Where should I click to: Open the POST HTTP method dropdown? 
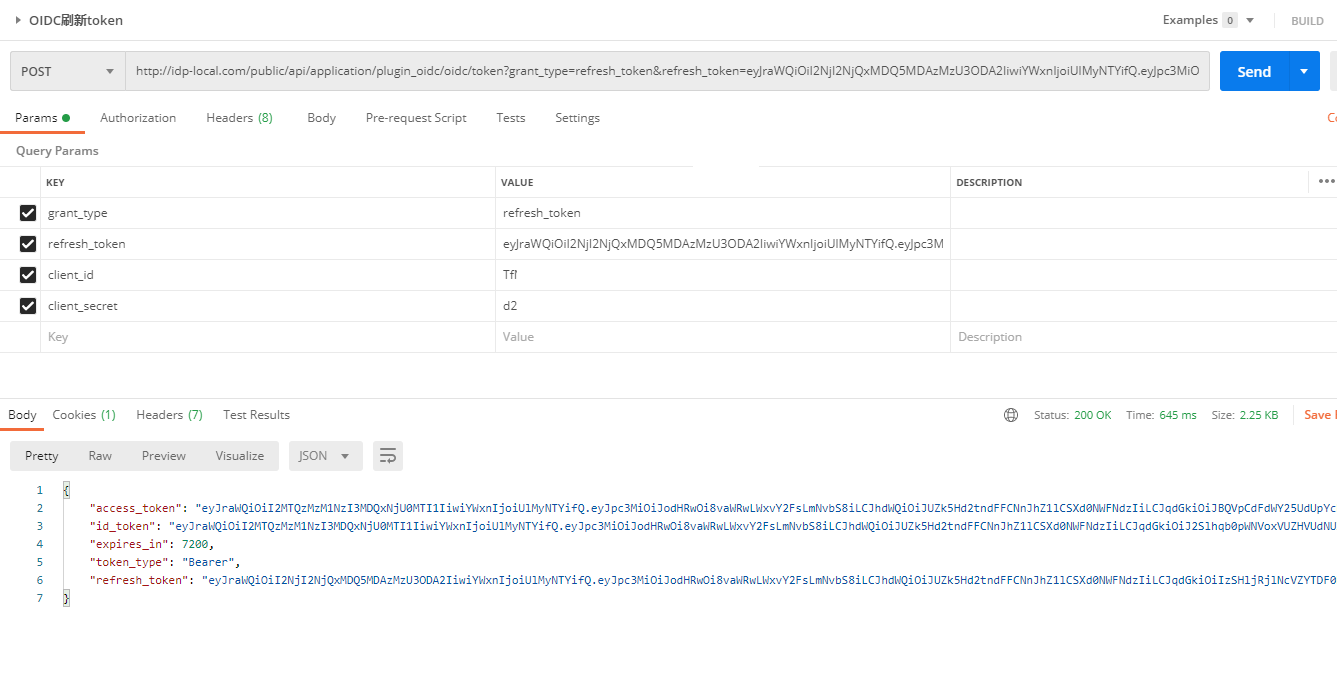(x=67, y=72)
